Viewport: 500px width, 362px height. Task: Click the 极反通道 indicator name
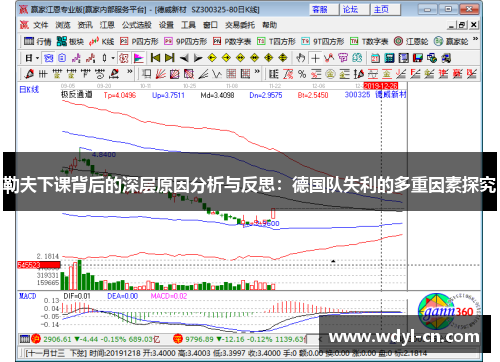pyautogui.click(x=76, y=95)
